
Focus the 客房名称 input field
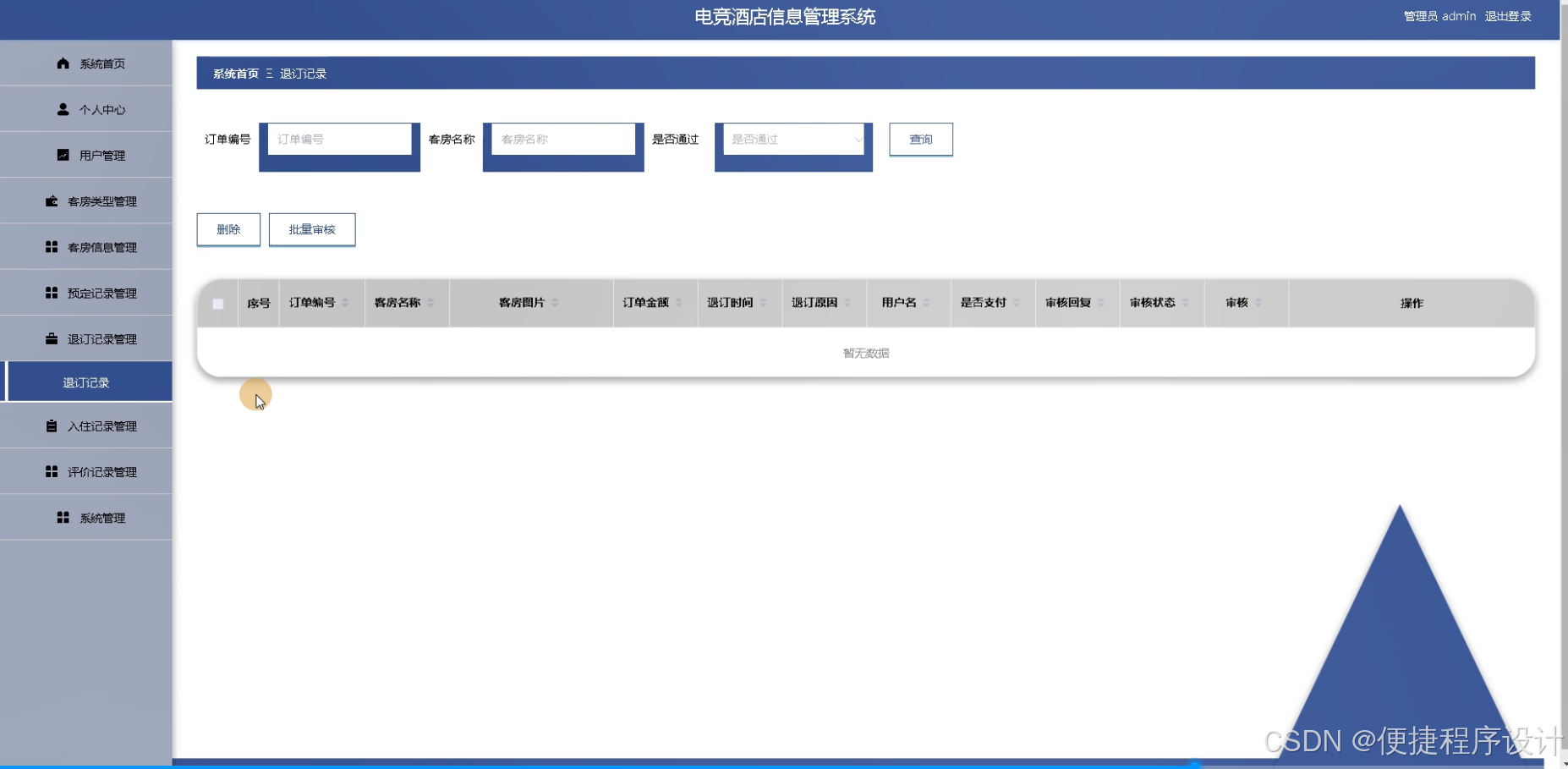[563, 140]
